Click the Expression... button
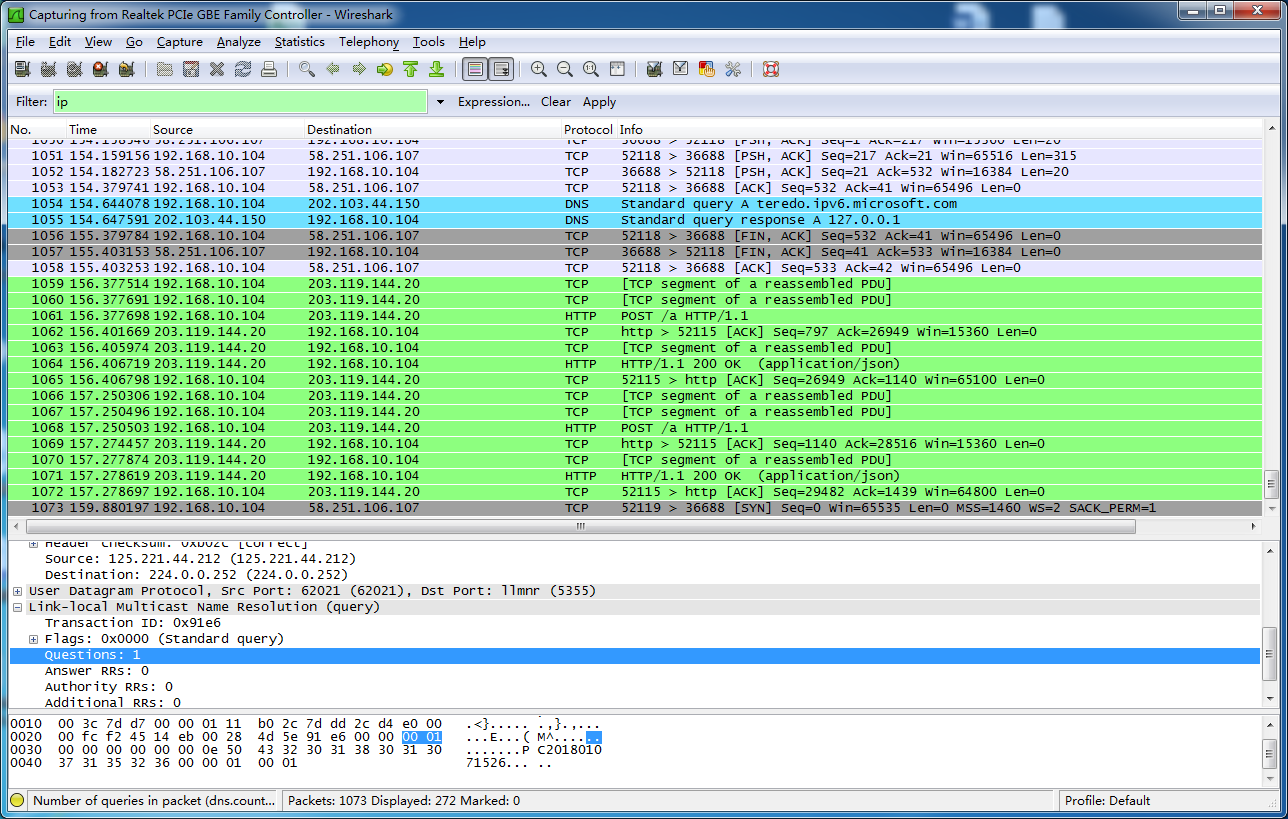Image resolution: width=1288 pixels, height=819 pixels. pyautogui.click(x=494, y=101)
